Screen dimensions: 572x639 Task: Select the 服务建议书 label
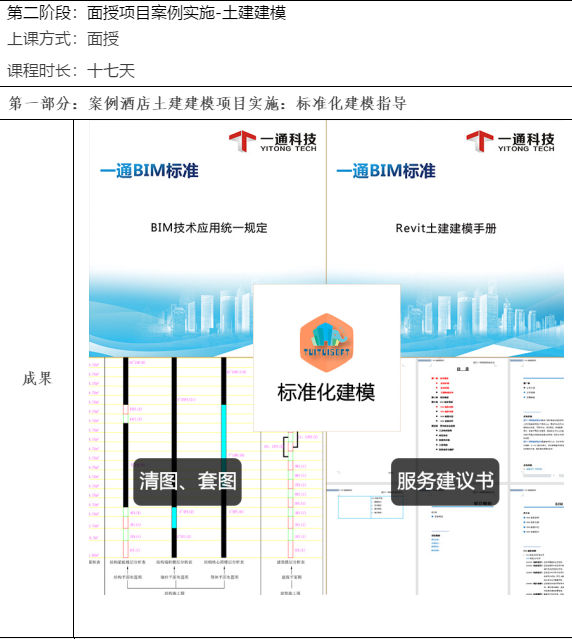[x=445, y=482]
